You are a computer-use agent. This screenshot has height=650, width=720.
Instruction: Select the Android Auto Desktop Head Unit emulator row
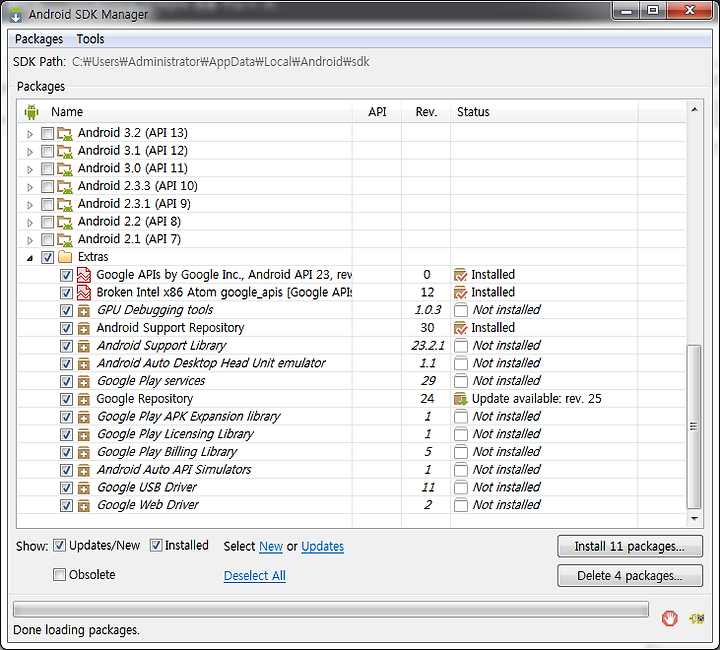(x=351, y=364)
